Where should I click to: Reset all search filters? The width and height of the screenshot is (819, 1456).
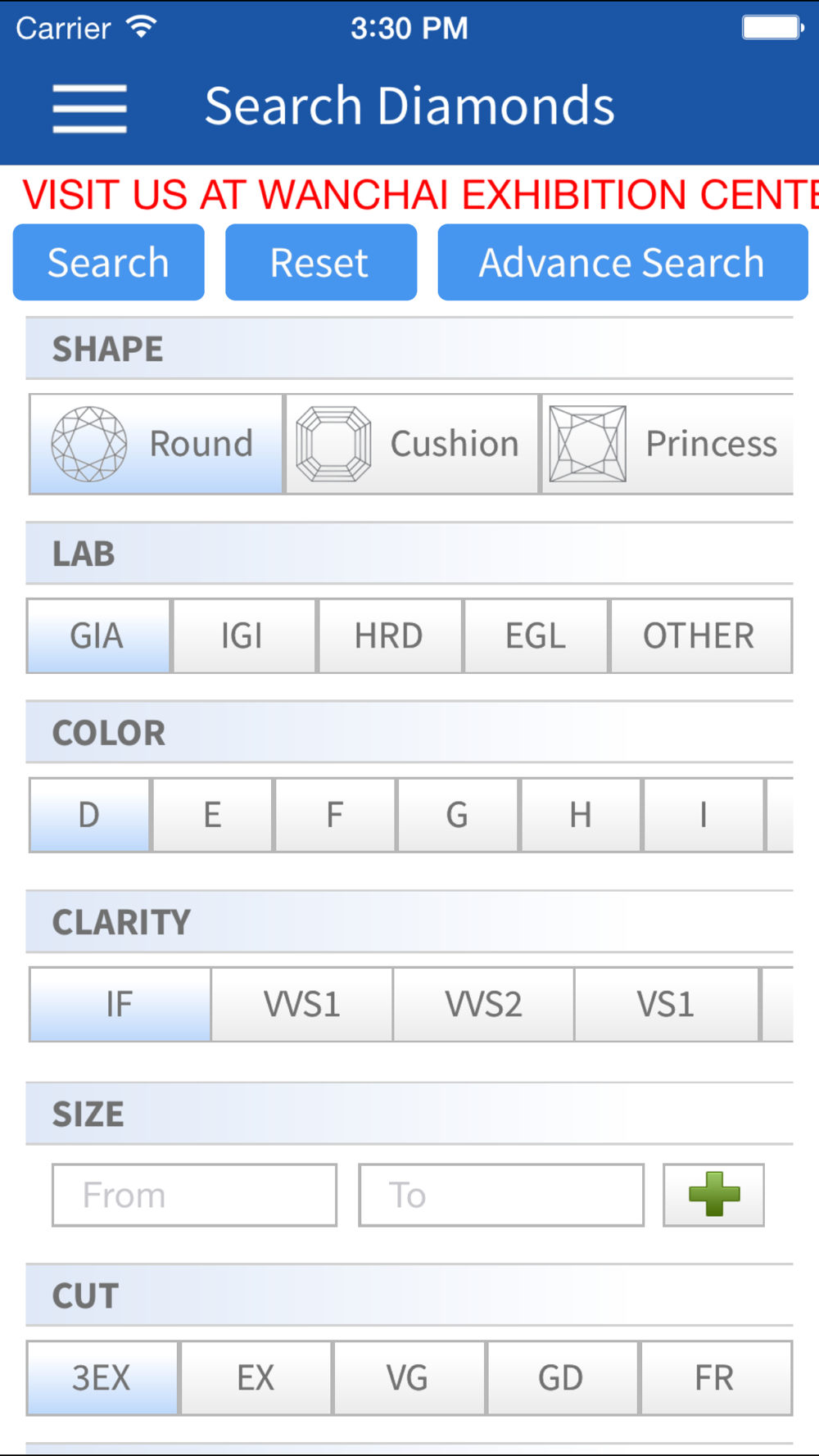tap(321, 263)
